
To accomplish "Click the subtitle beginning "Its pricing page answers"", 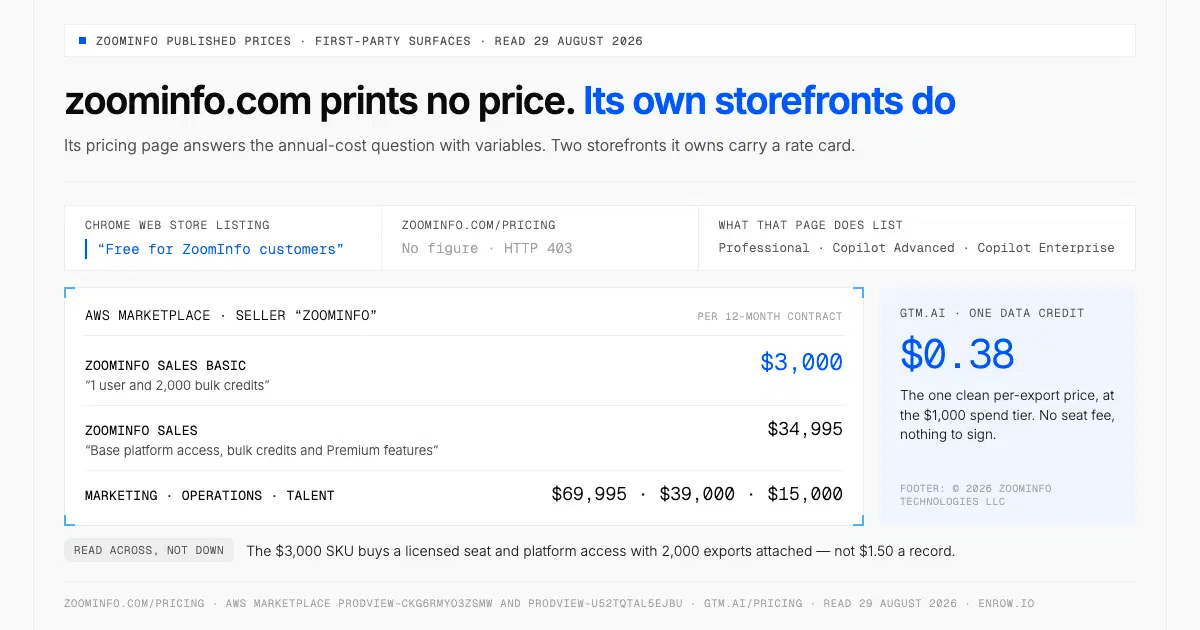I will (460, 145).
